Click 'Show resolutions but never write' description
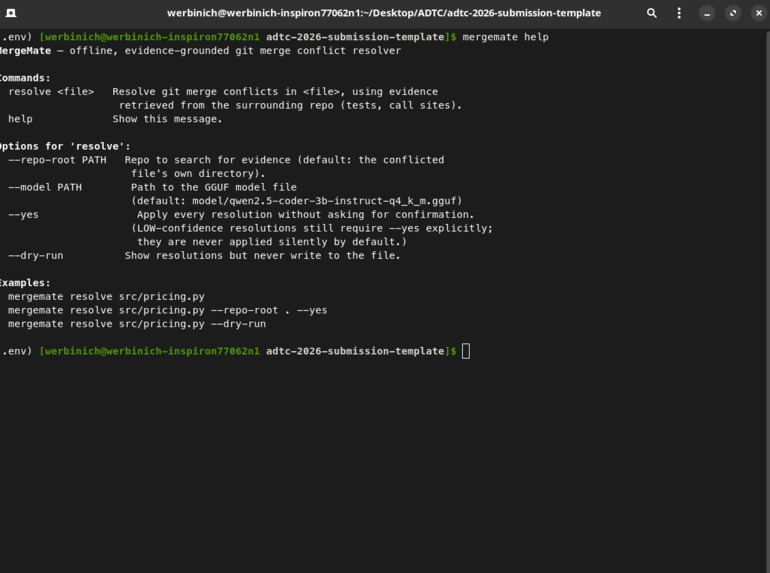Image resolution: width=770 pixels, height=573 pixels. tap(262, 256)
